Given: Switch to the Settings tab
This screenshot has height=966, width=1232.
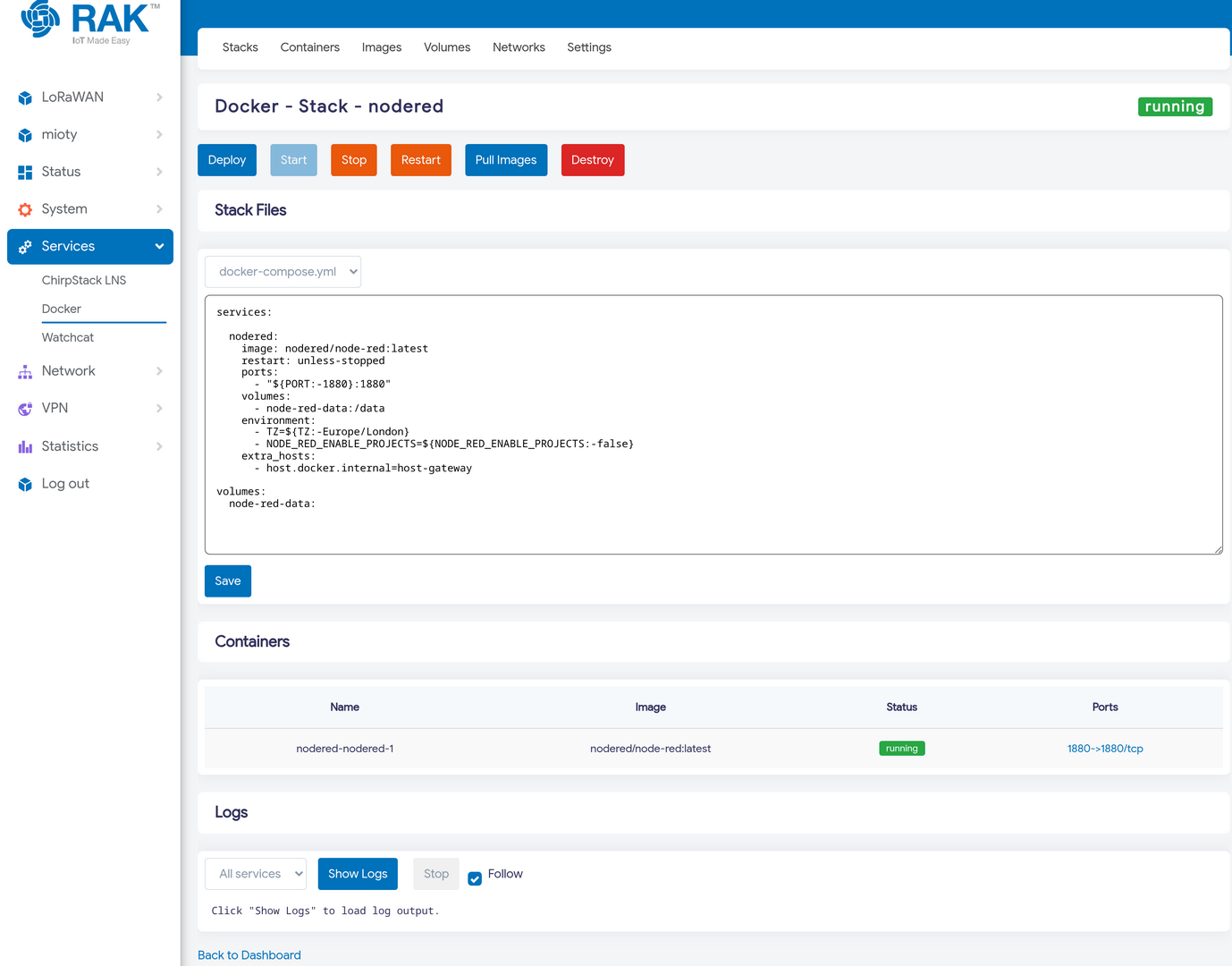Looking at the screenshot, I should pos(589,47).
